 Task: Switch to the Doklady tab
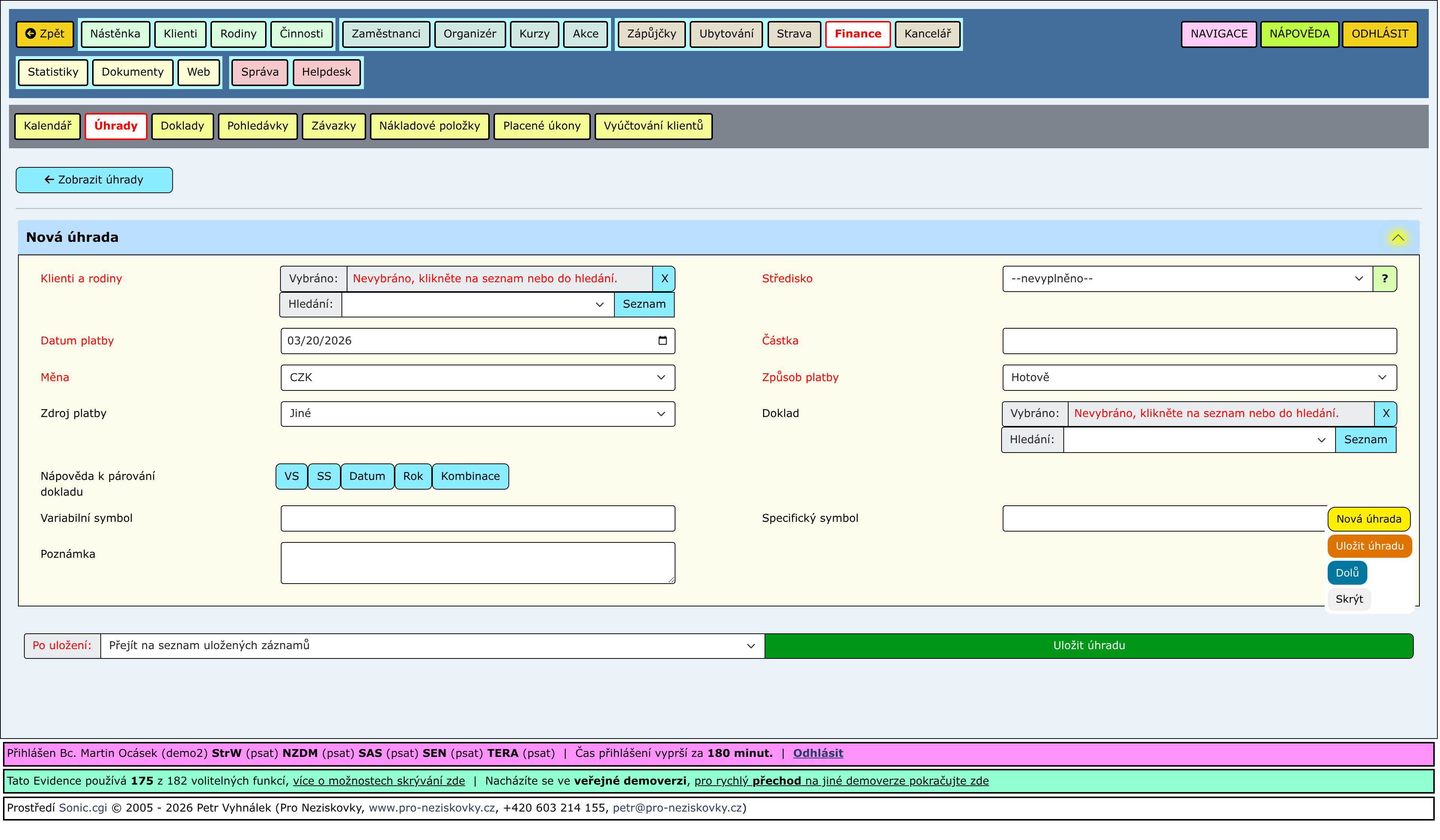(x=182, y=126)
